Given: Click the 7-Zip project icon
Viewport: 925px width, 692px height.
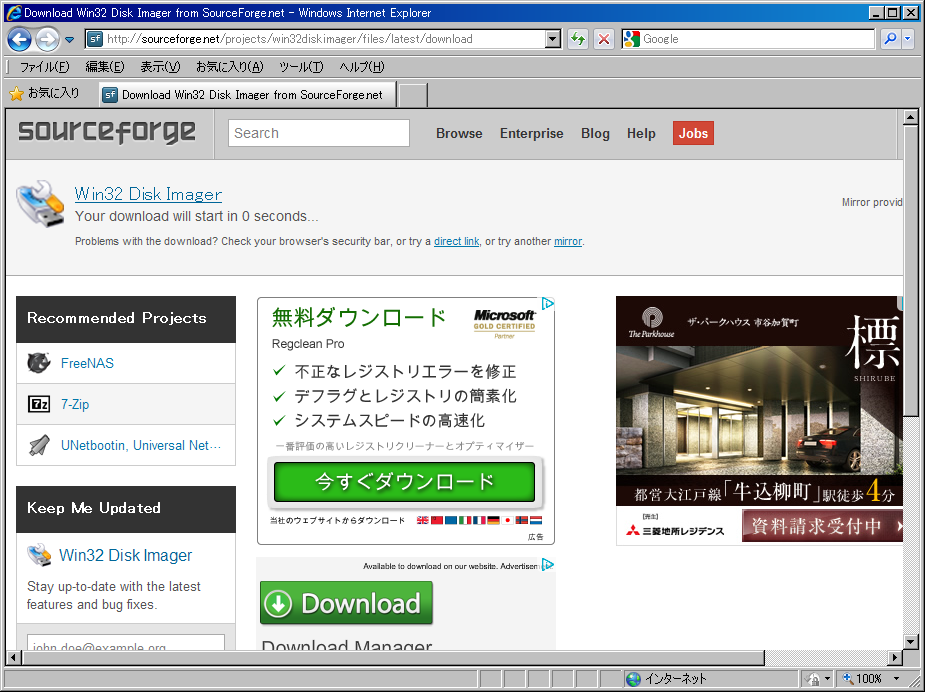Looking at the screenshot, I should pyautogui.click(x=39, y=404).
